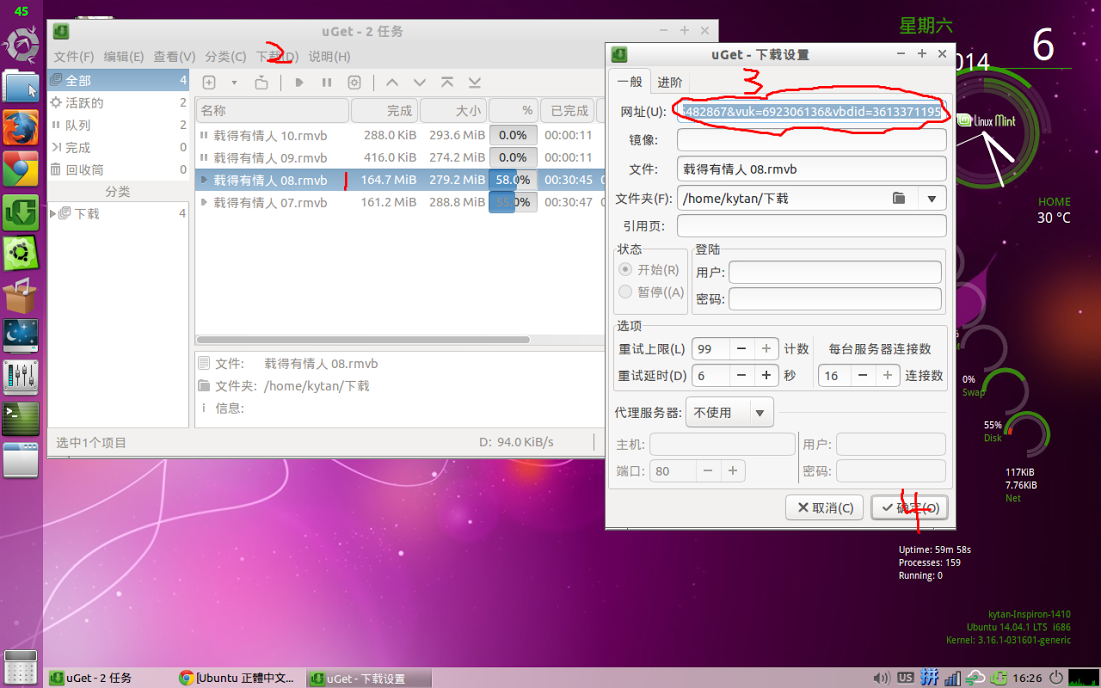1101x688 pixels.
Task: Click the 引用页 referrer input field
Action: [x=812, y=226]
